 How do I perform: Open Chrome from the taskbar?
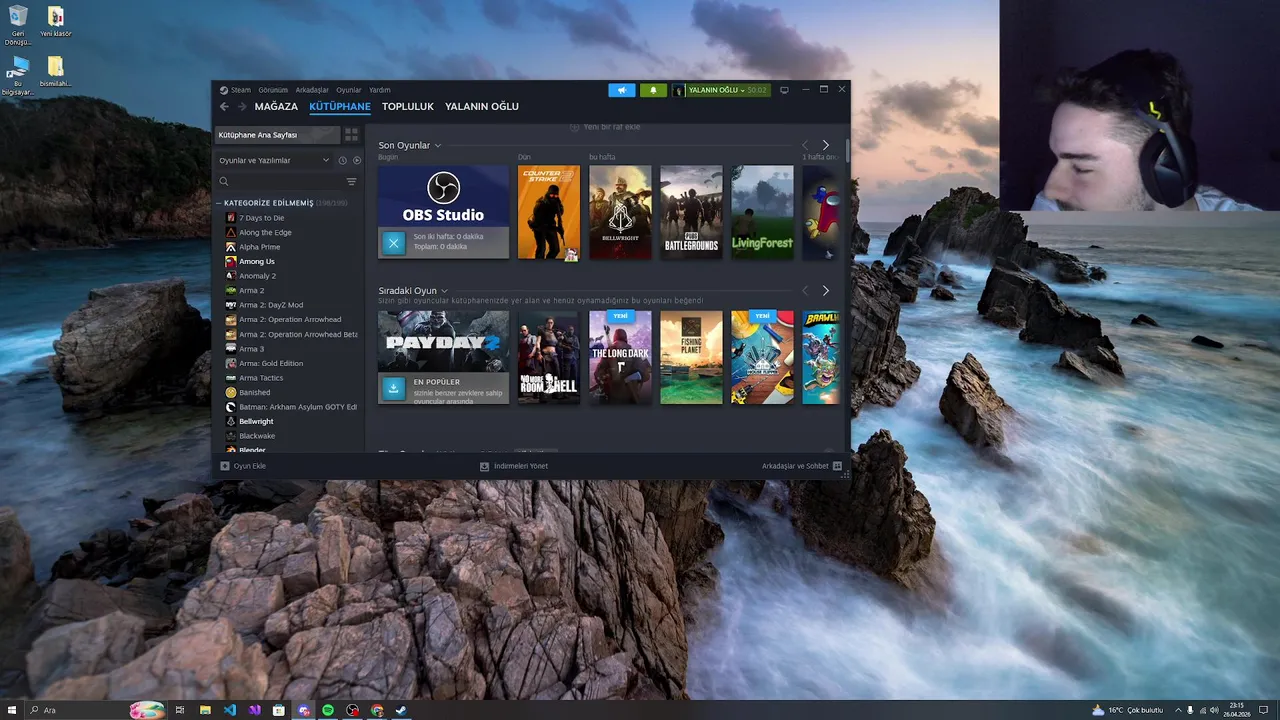click(377, 710)
